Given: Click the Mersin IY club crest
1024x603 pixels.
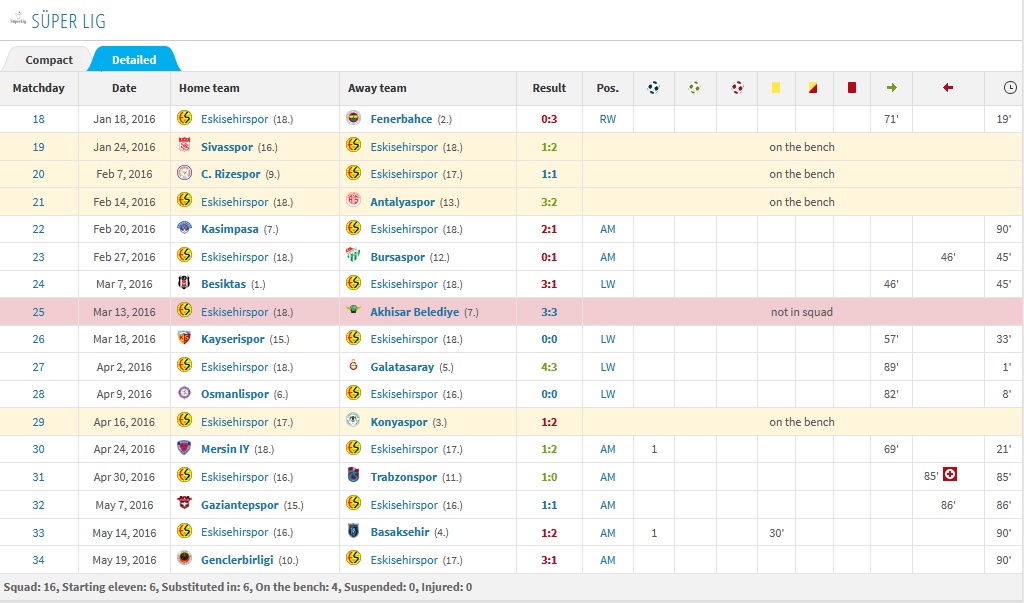Looking at the screenshot, I should 185,448.
